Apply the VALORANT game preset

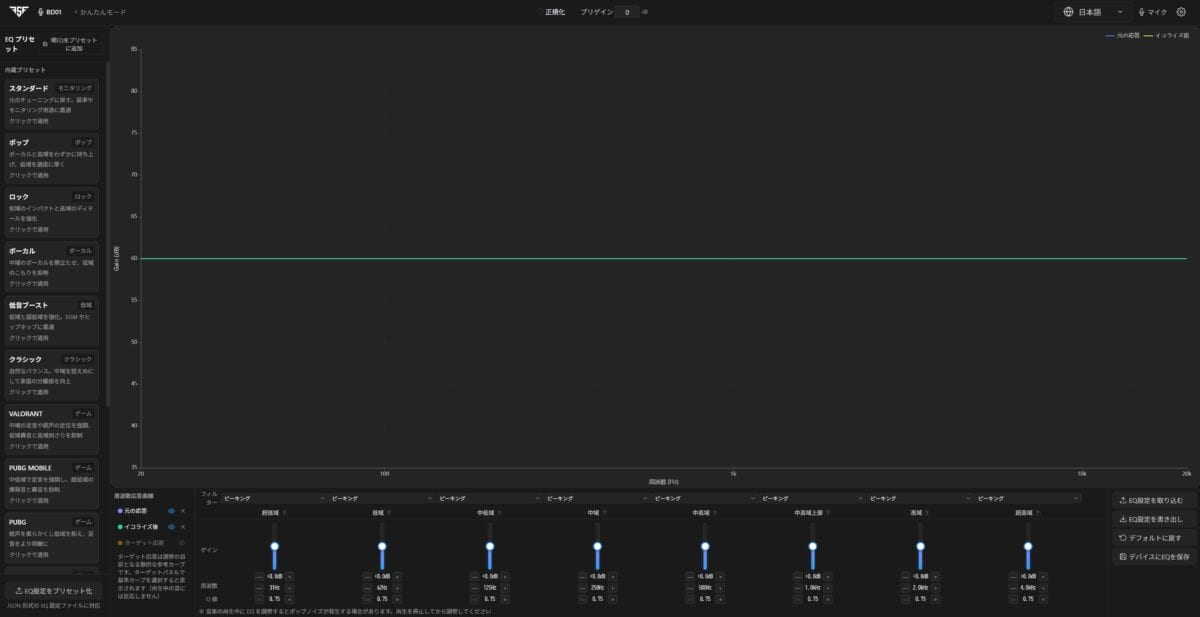tap(52, 428)
